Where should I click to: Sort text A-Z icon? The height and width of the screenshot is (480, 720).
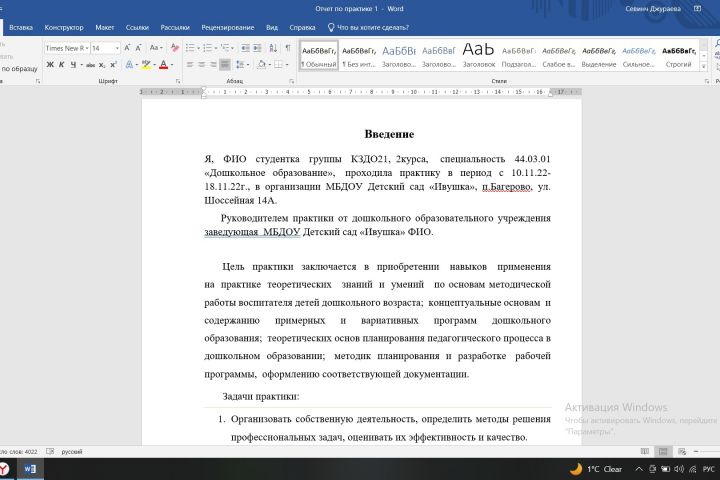[x=273, y=48]
